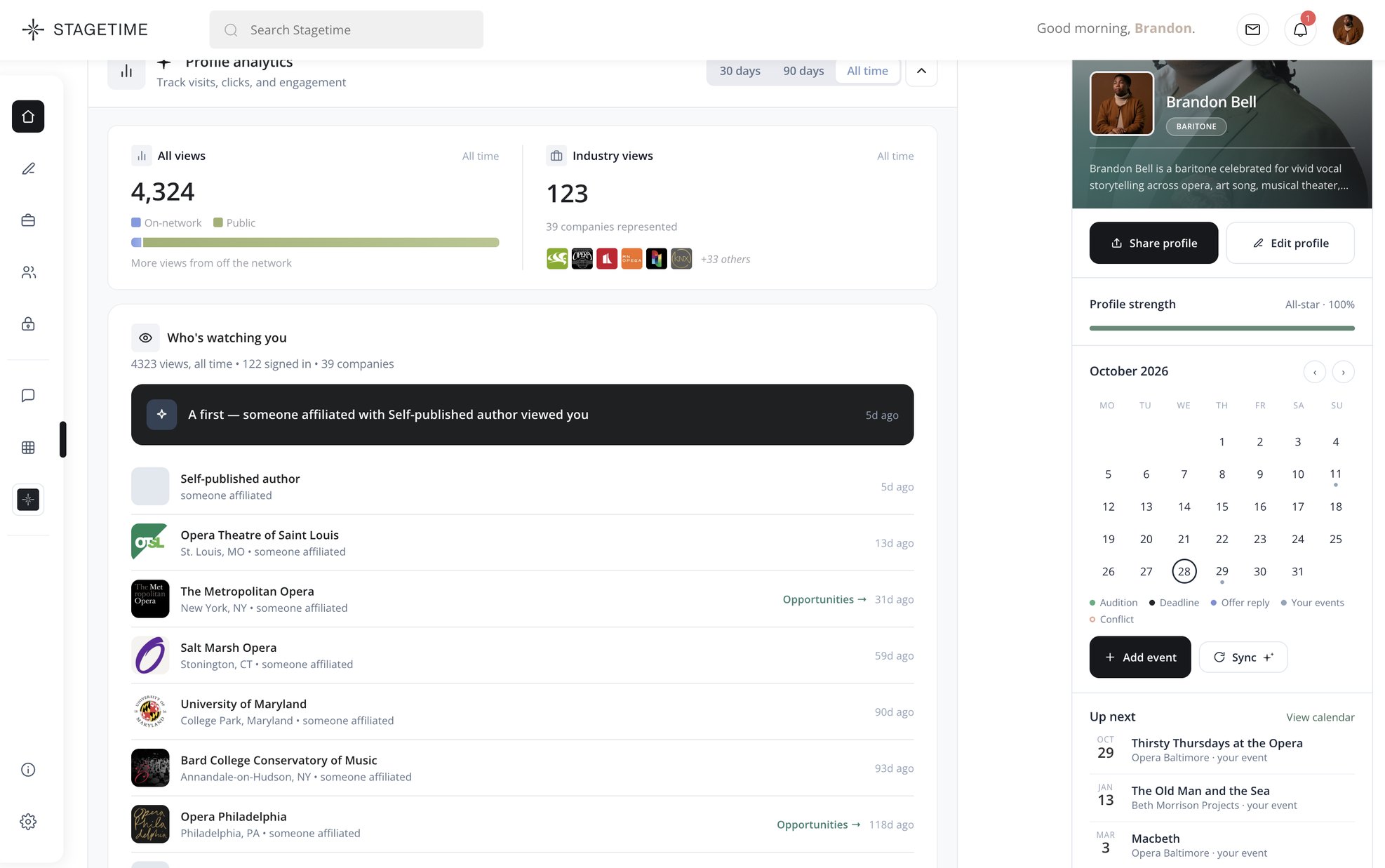The image size is (1385, 868).
Task: Open Thirsty Thursdays at the Opera event
Action: (1222, 749)
